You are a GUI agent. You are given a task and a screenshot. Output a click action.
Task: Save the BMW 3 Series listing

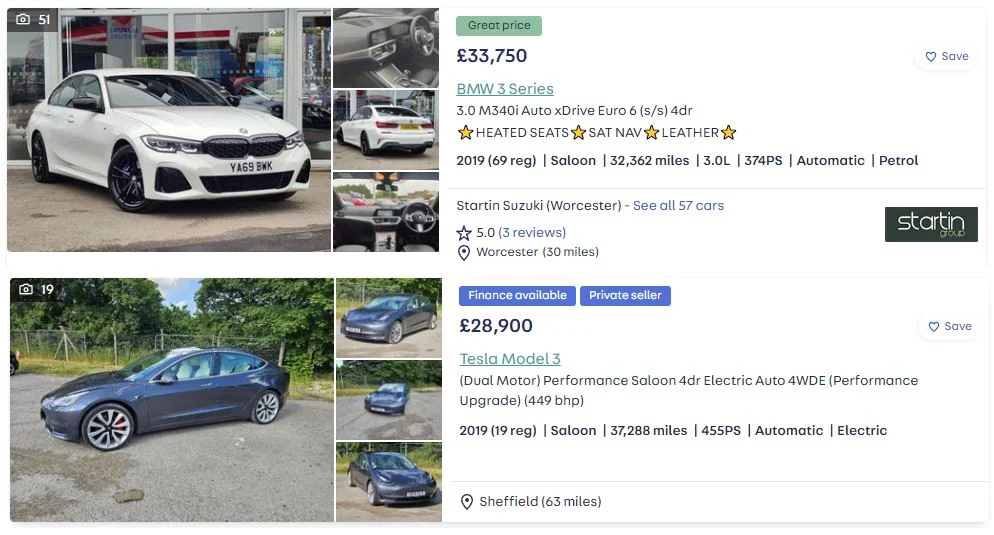tap(946, 56)
